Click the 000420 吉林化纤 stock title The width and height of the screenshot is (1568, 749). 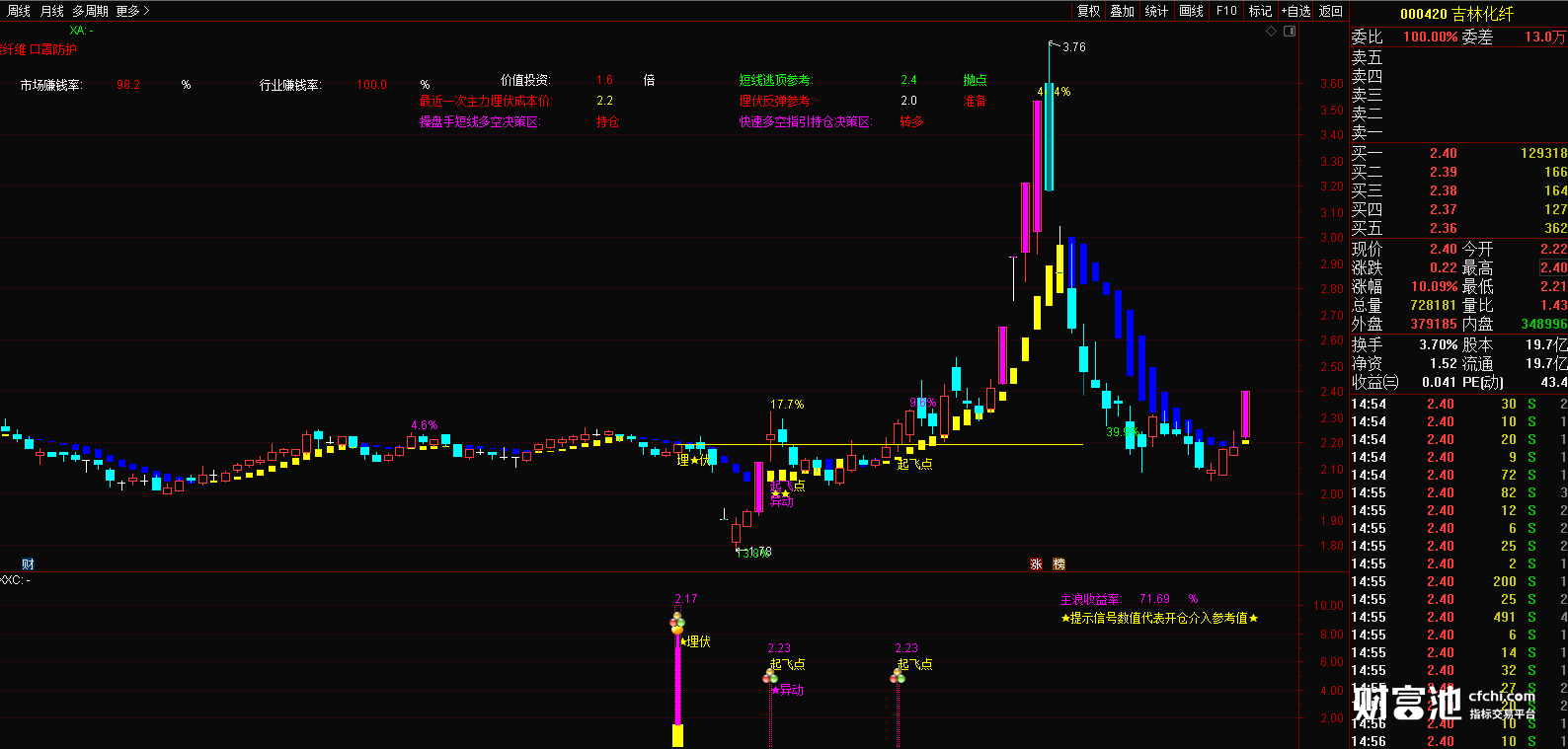click(1456, 14)
